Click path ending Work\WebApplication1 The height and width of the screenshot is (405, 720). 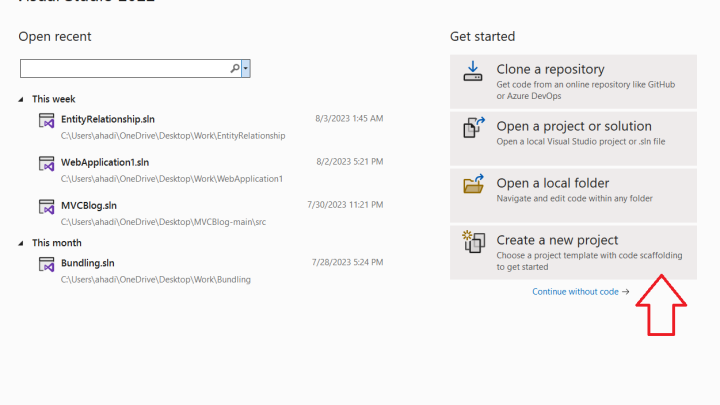172,179
